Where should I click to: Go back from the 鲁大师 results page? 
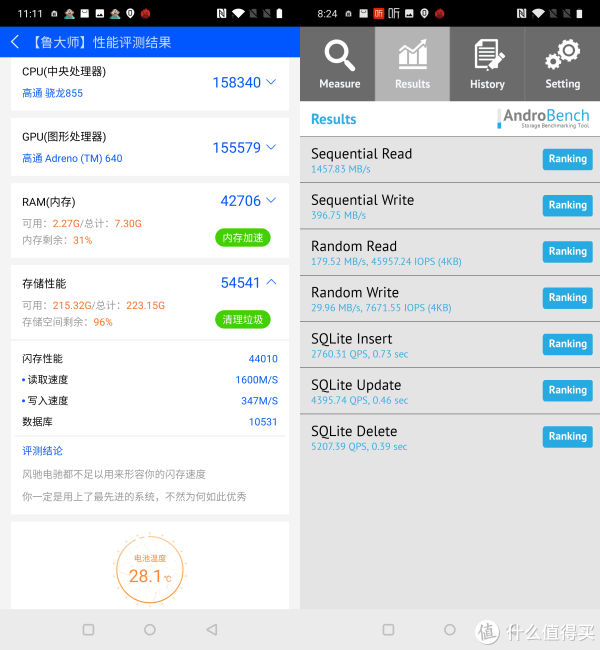click(x=15, y=42)
